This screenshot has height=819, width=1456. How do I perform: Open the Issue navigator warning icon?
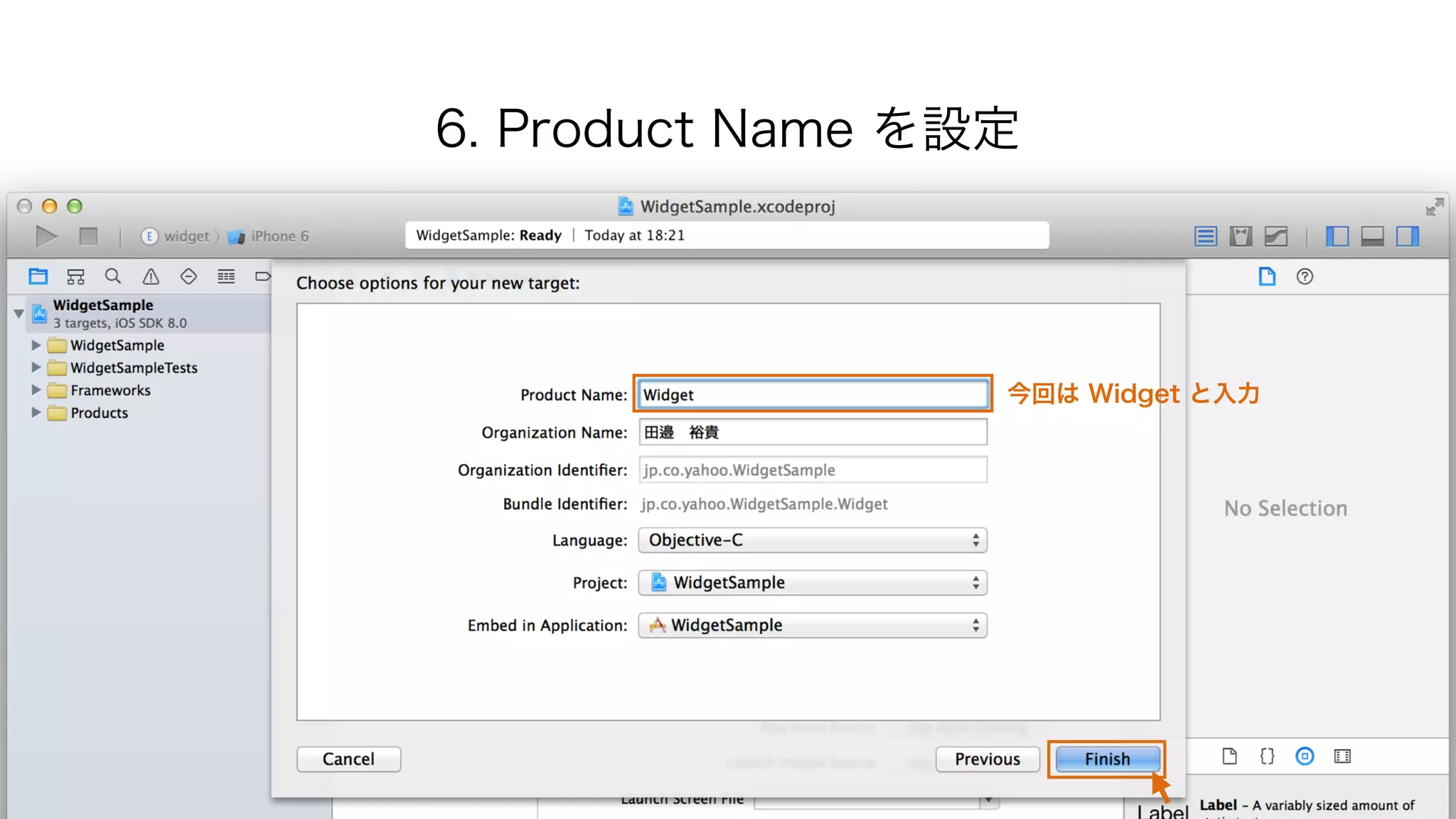[x=151, y=277]
